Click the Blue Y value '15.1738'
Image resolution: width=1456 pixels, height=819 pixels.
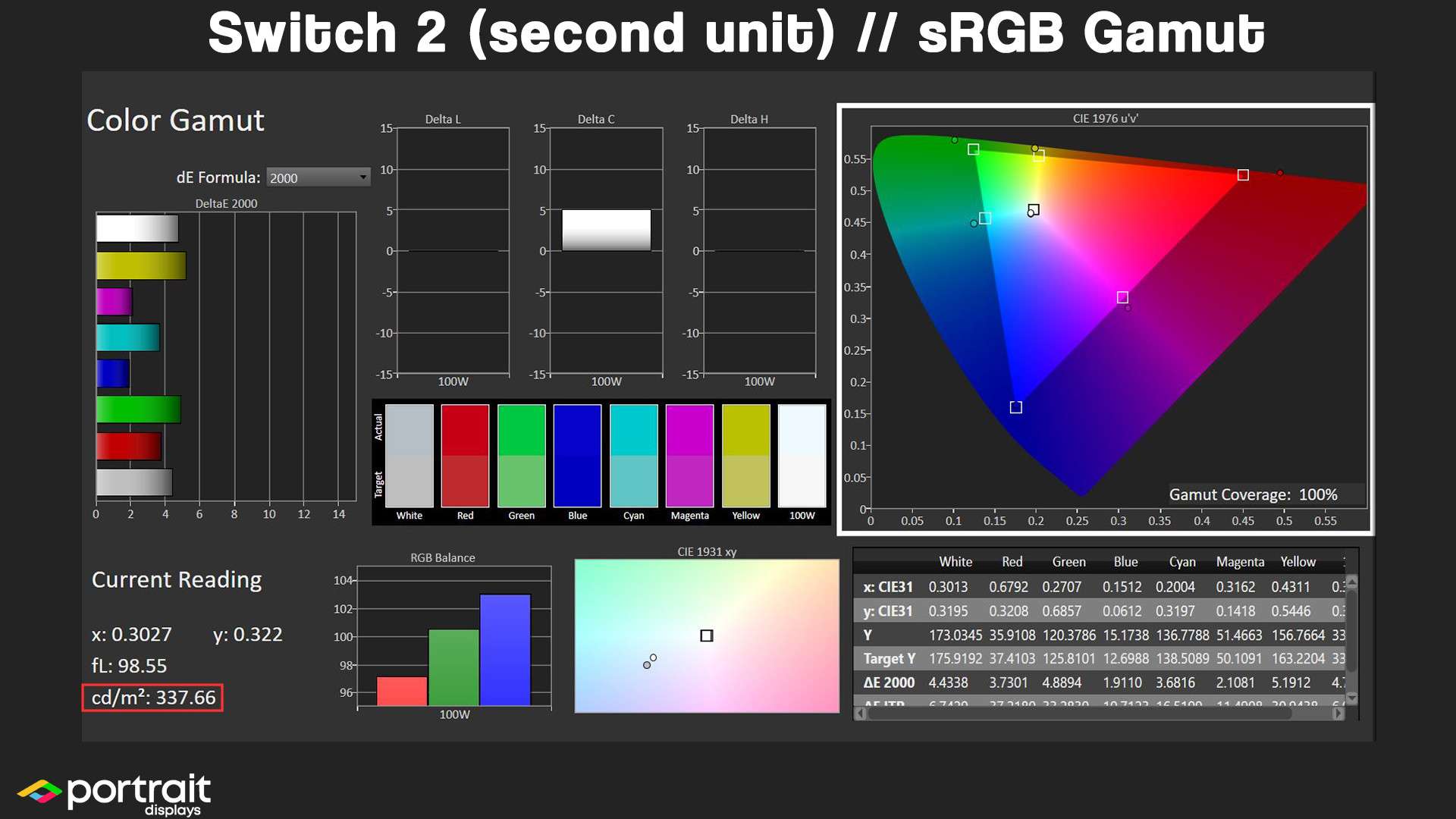1126,635
